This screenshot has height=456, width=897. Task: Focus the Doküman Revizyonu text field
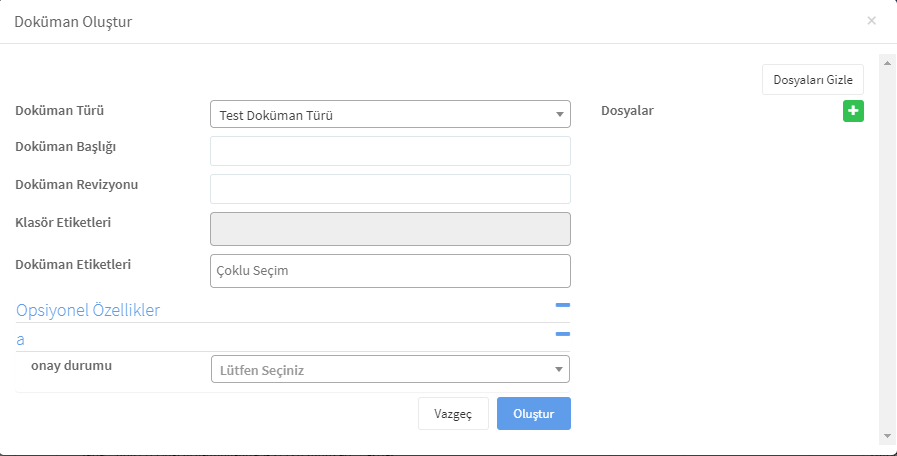click(x=390, y=189)
